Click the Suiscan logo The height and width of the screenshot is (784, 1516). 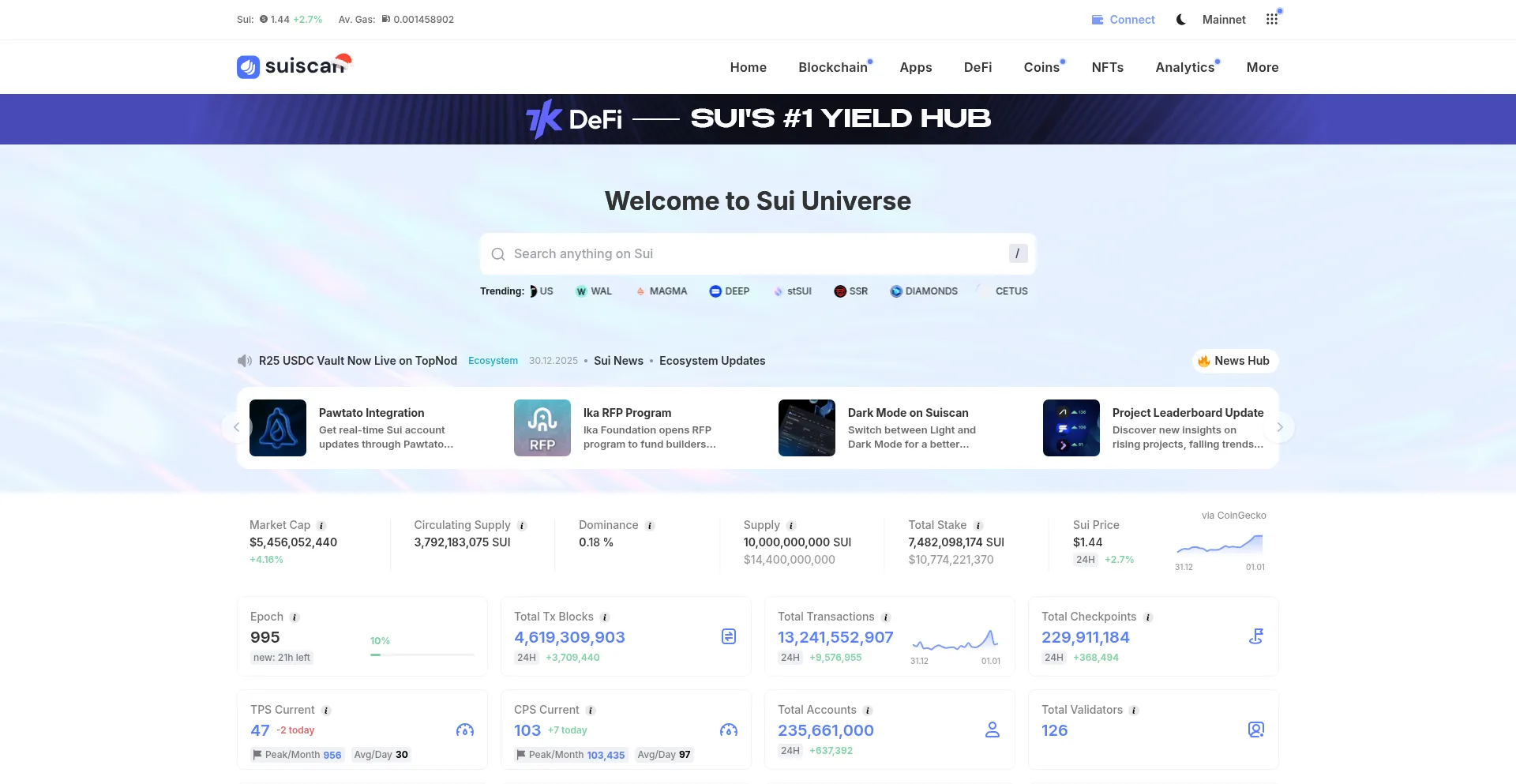(293, 66)
